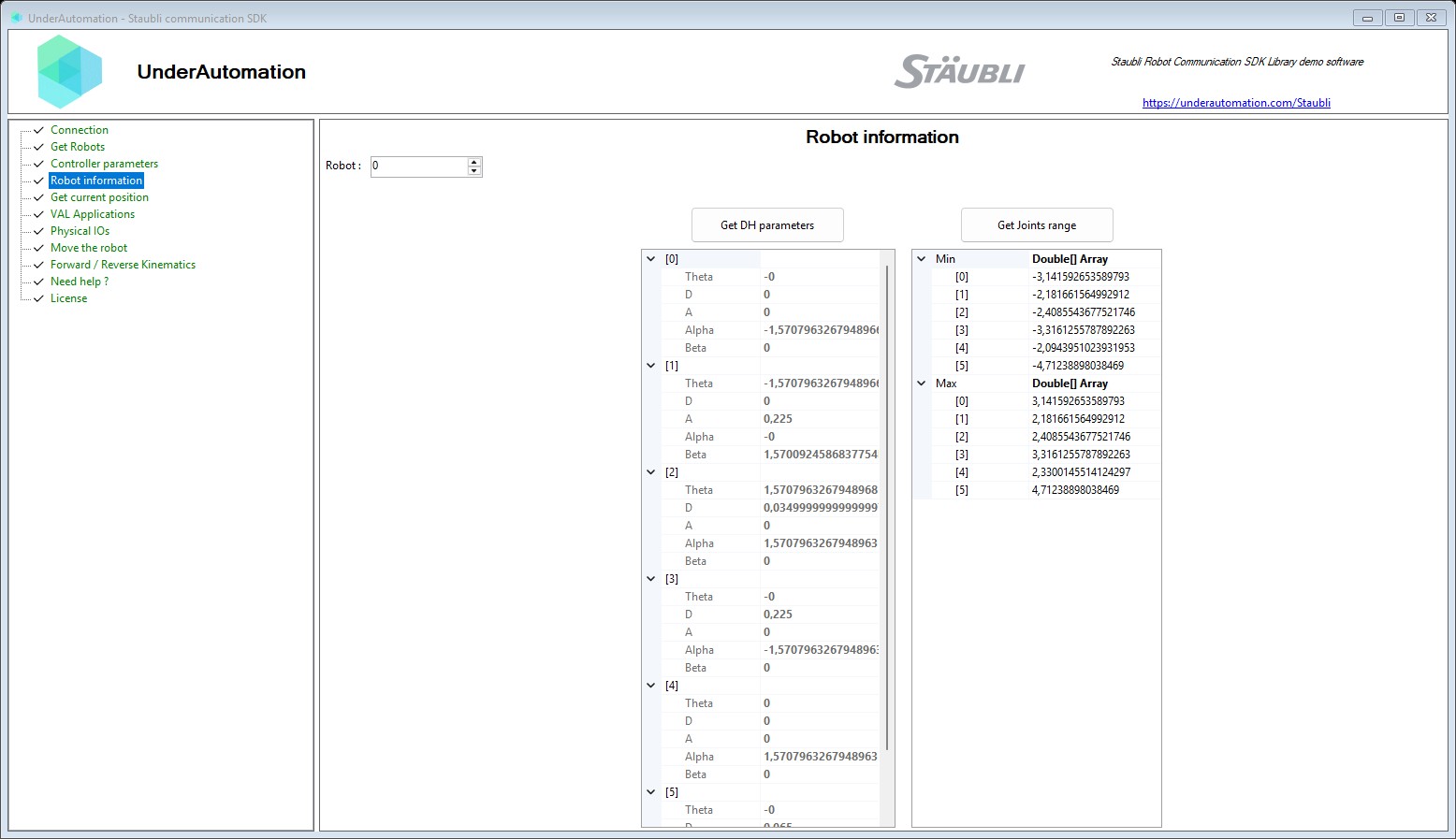Viewport: 1456px width, 839px height.
Task: Select Beta value 1,5700924586837754
Action: click(821, 455)
